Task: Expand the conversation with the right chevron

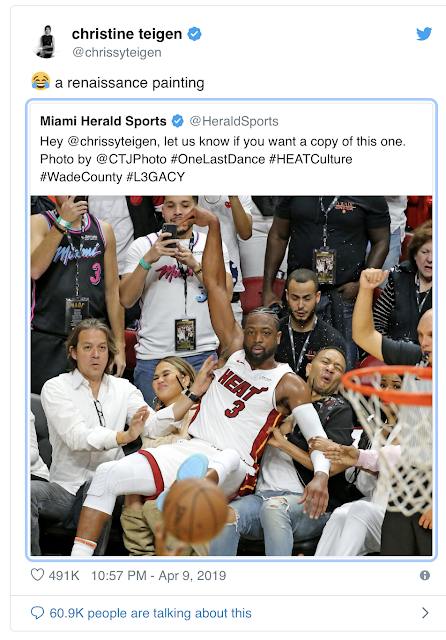Action: [425, 613]
